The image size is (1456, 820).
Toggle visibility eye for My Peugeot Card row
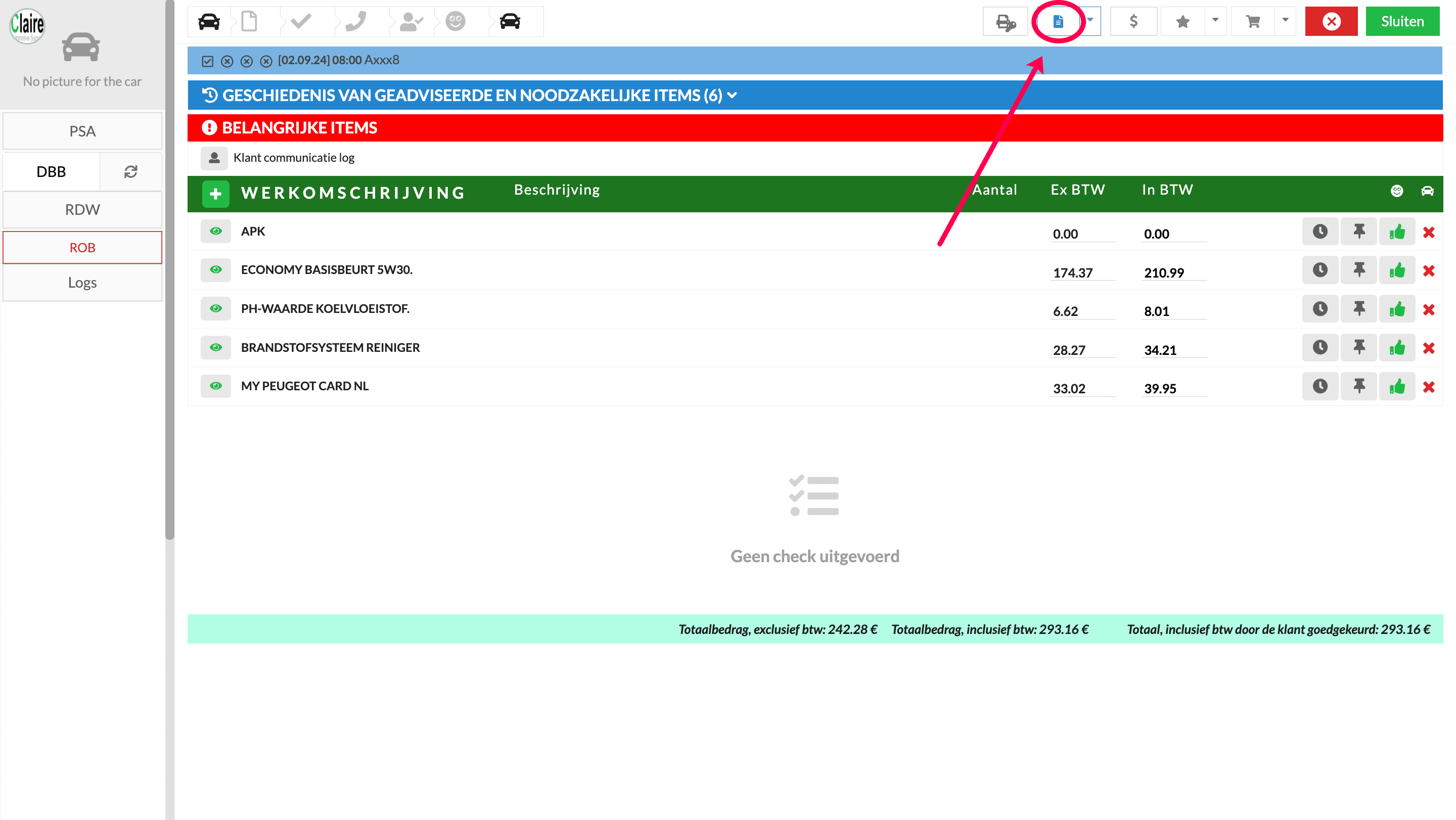click(215, 386)
